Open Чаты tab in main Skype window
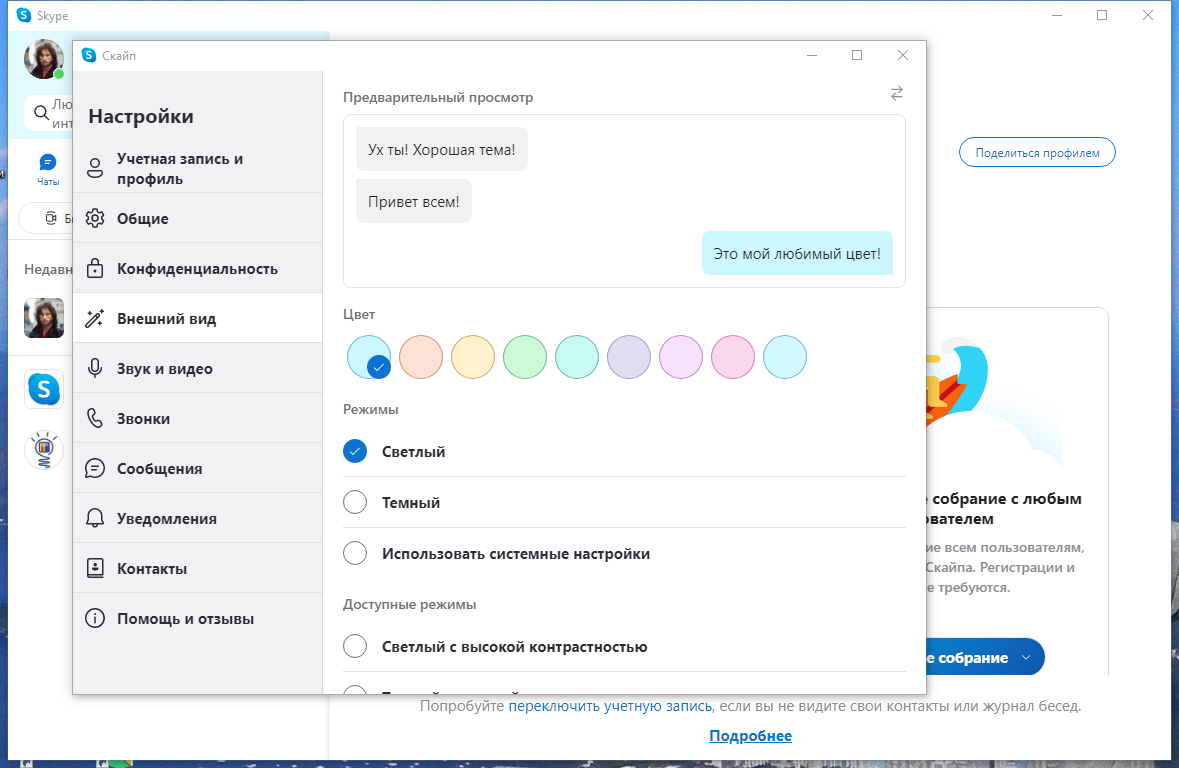This screenshot has height=768, width=1179. tap(48, 169)
